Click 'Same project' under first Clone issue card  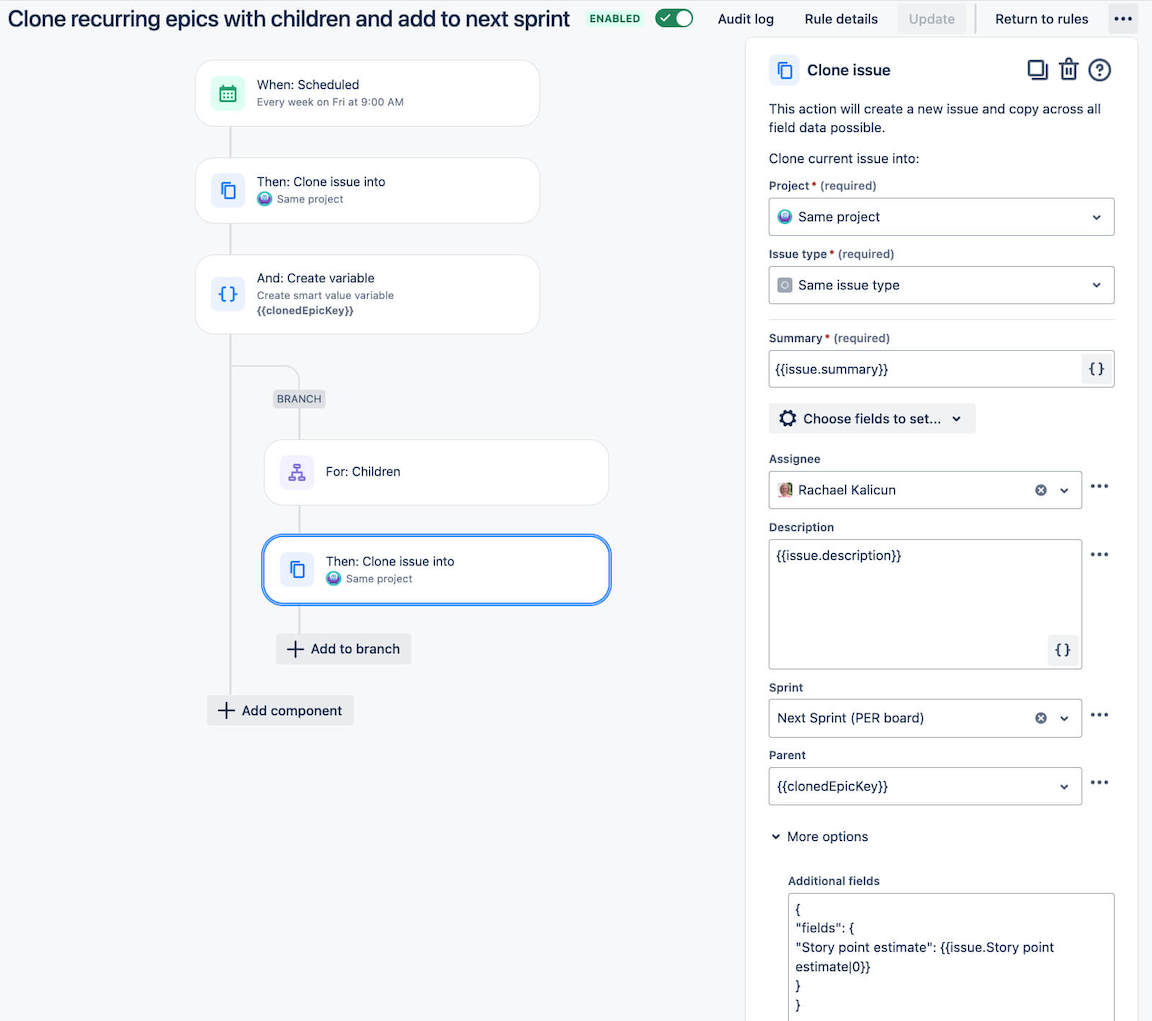309,199
